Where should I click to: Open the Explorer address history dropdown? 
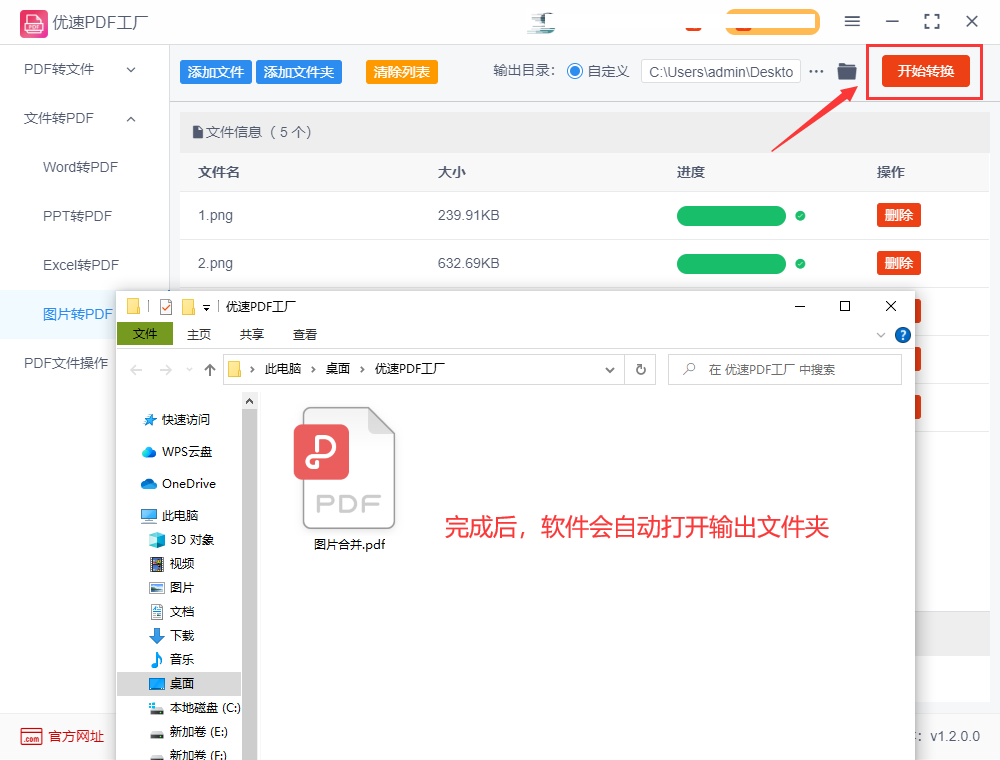tap(610, 370)
